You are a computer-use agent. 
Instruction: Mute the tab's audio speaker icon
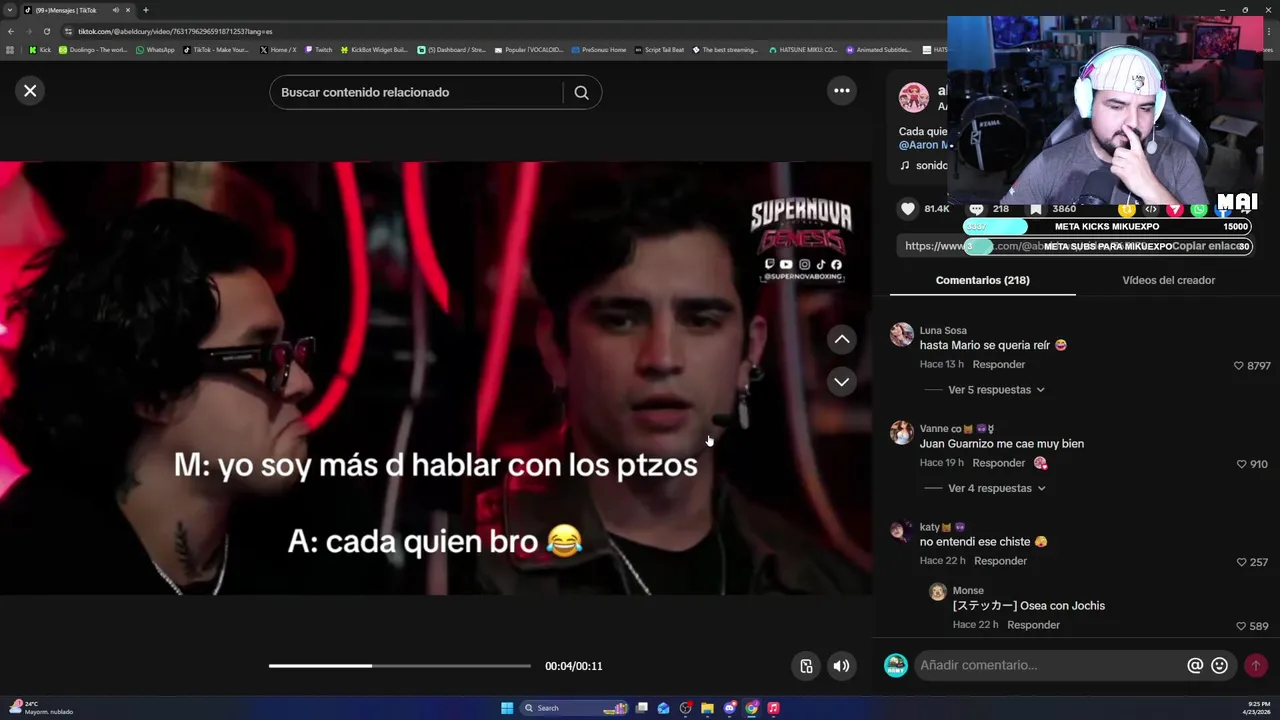(x=116, y=10)
